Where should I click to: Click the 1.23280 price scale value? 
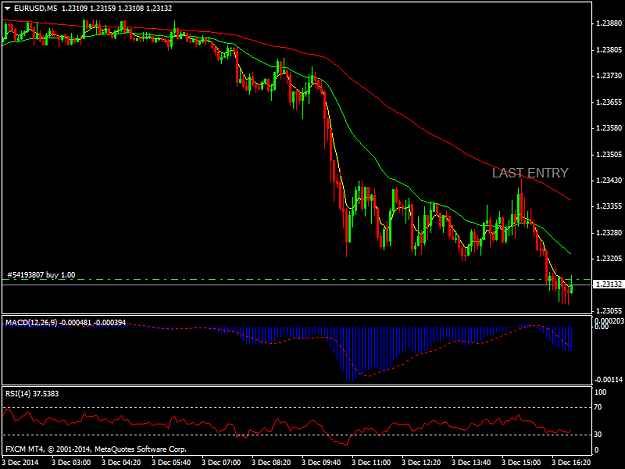[x=609, y=233]
